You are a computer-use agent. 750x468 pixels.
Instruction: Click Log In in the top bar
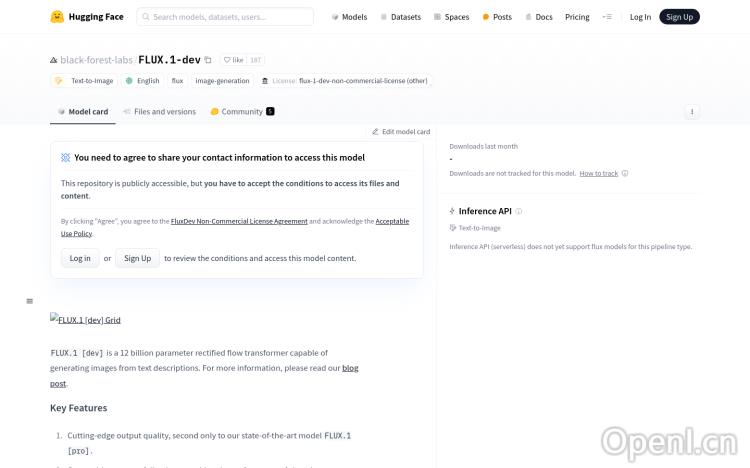(x=640, y=17)
